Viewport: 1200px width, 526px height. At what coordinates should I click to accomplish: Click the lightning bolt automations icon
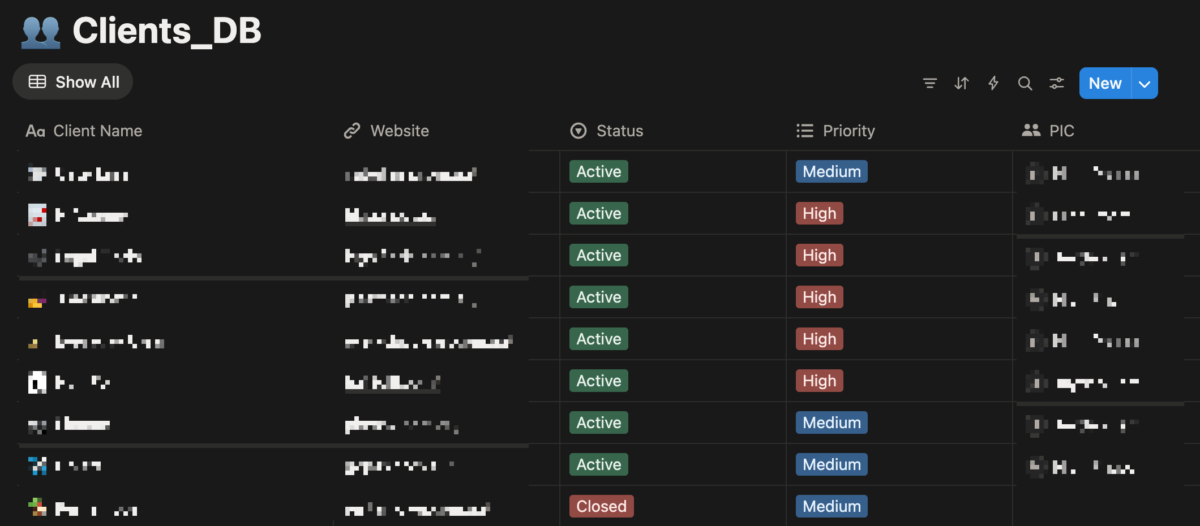pyautogui.click(x=993, y=84)
